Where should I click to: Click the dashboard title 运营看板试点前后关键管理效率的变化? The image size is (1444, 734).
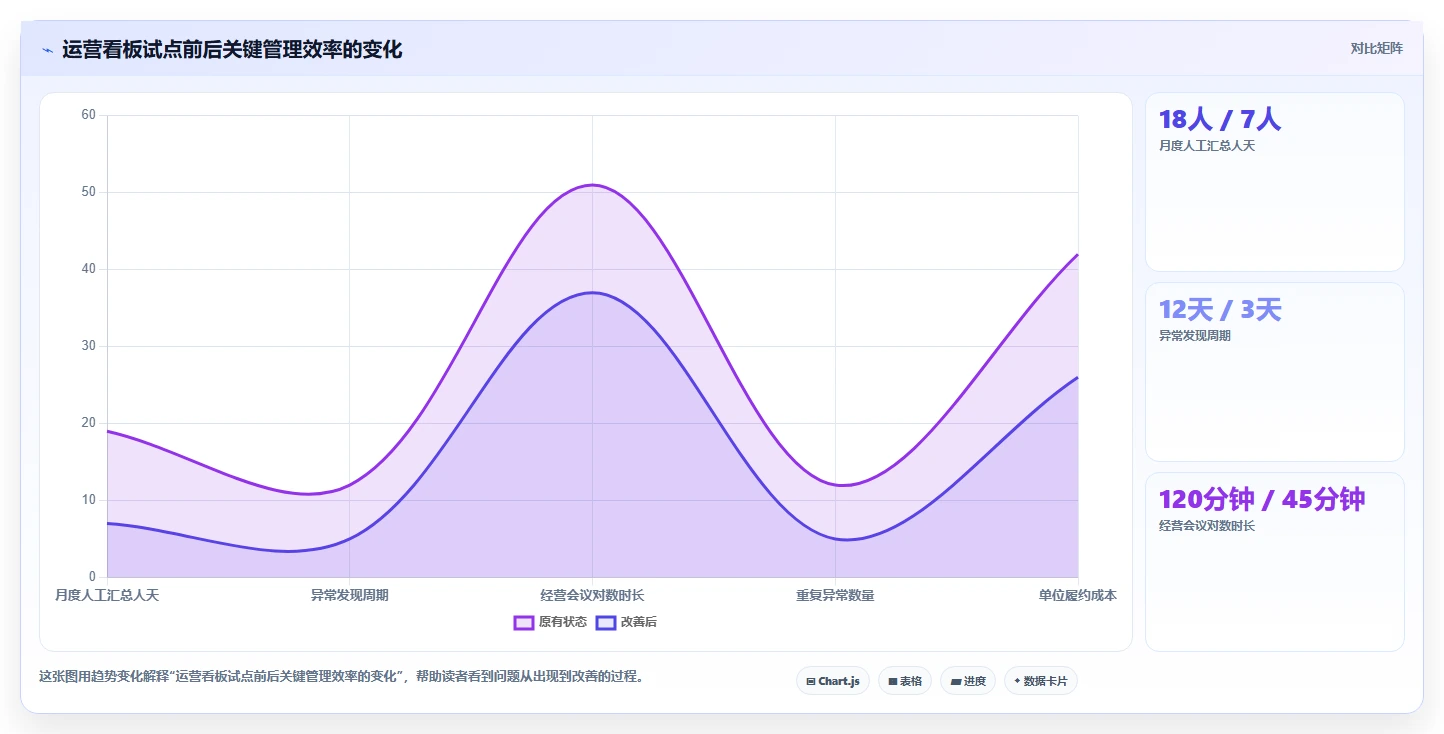coord(232,49)
